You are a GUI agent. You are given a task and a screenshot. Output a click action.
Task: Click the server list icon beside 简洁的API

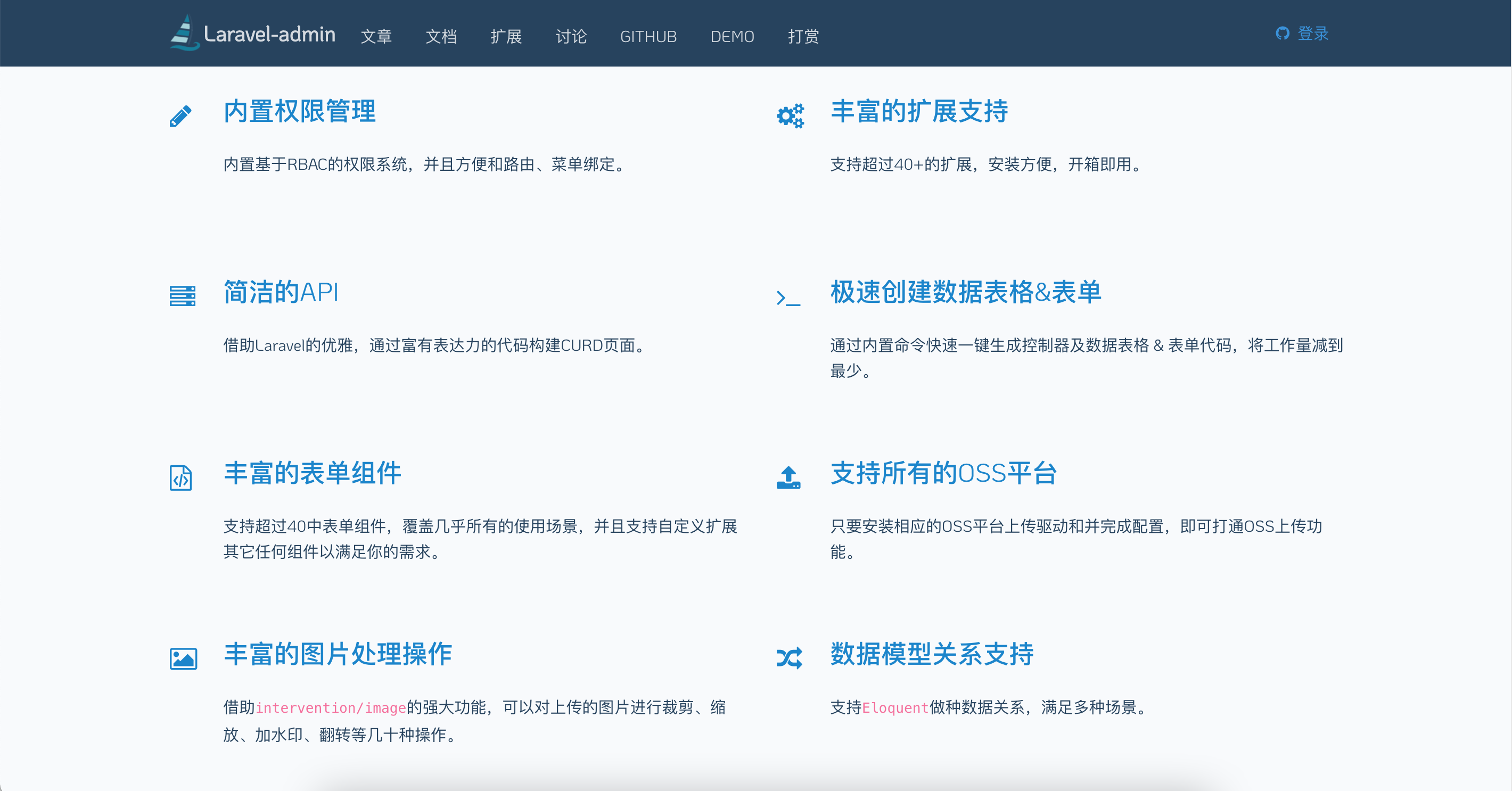pyautogui.click(x=183, y=296)
